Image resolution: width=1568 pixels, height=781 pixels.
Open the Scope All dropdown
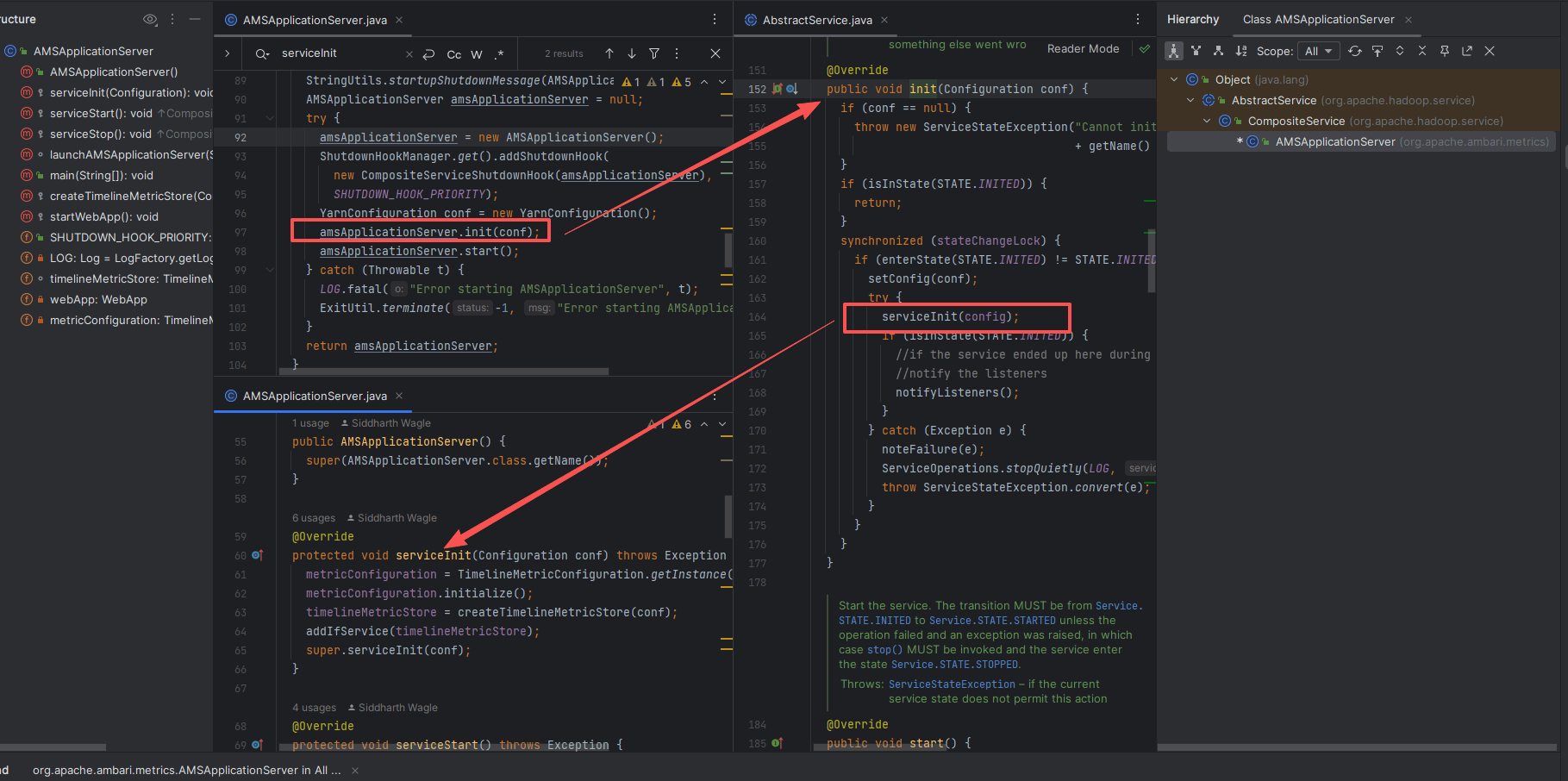[1318, 51]
